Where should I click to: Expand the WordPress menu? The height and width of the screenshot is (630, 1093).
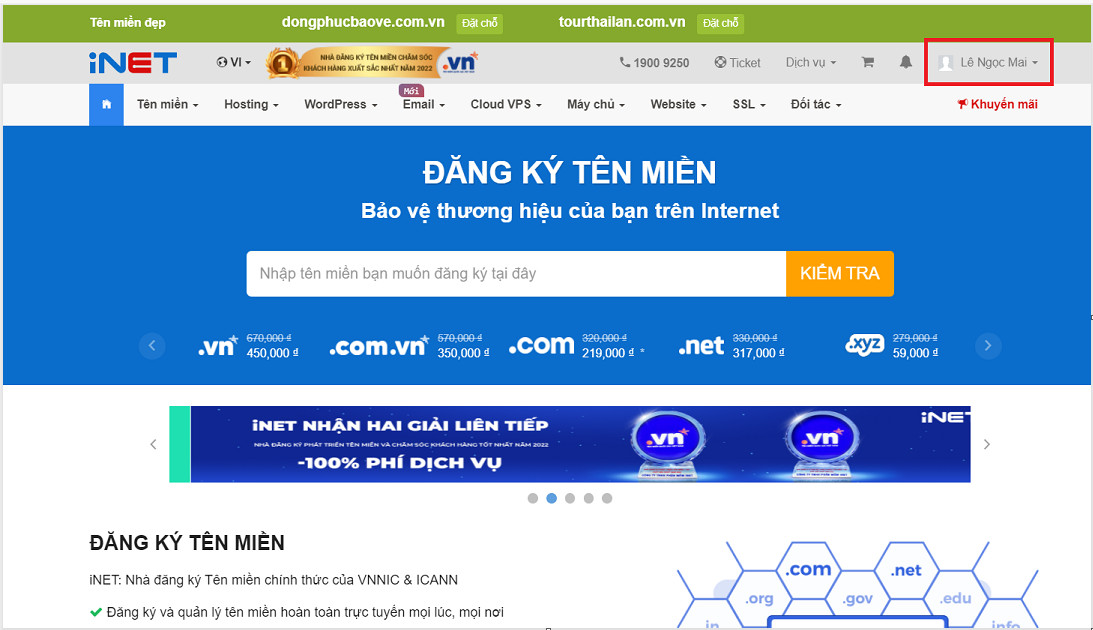click(341, 105)
